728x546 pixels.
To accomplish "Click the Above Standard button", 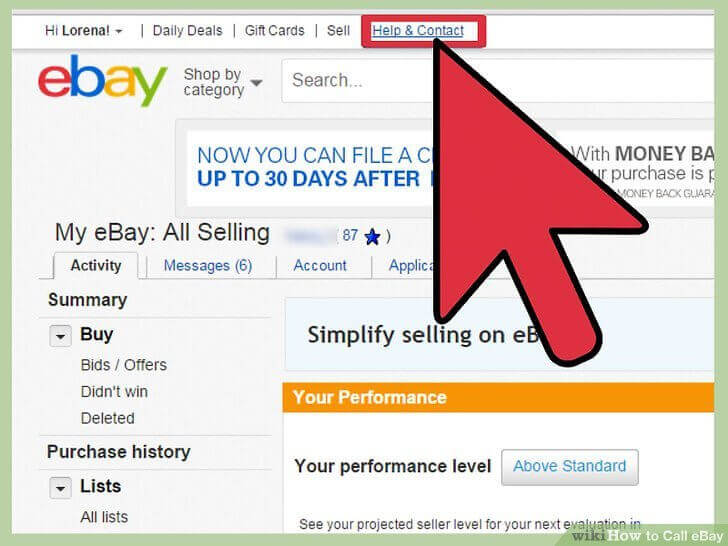I will [570, 467].
